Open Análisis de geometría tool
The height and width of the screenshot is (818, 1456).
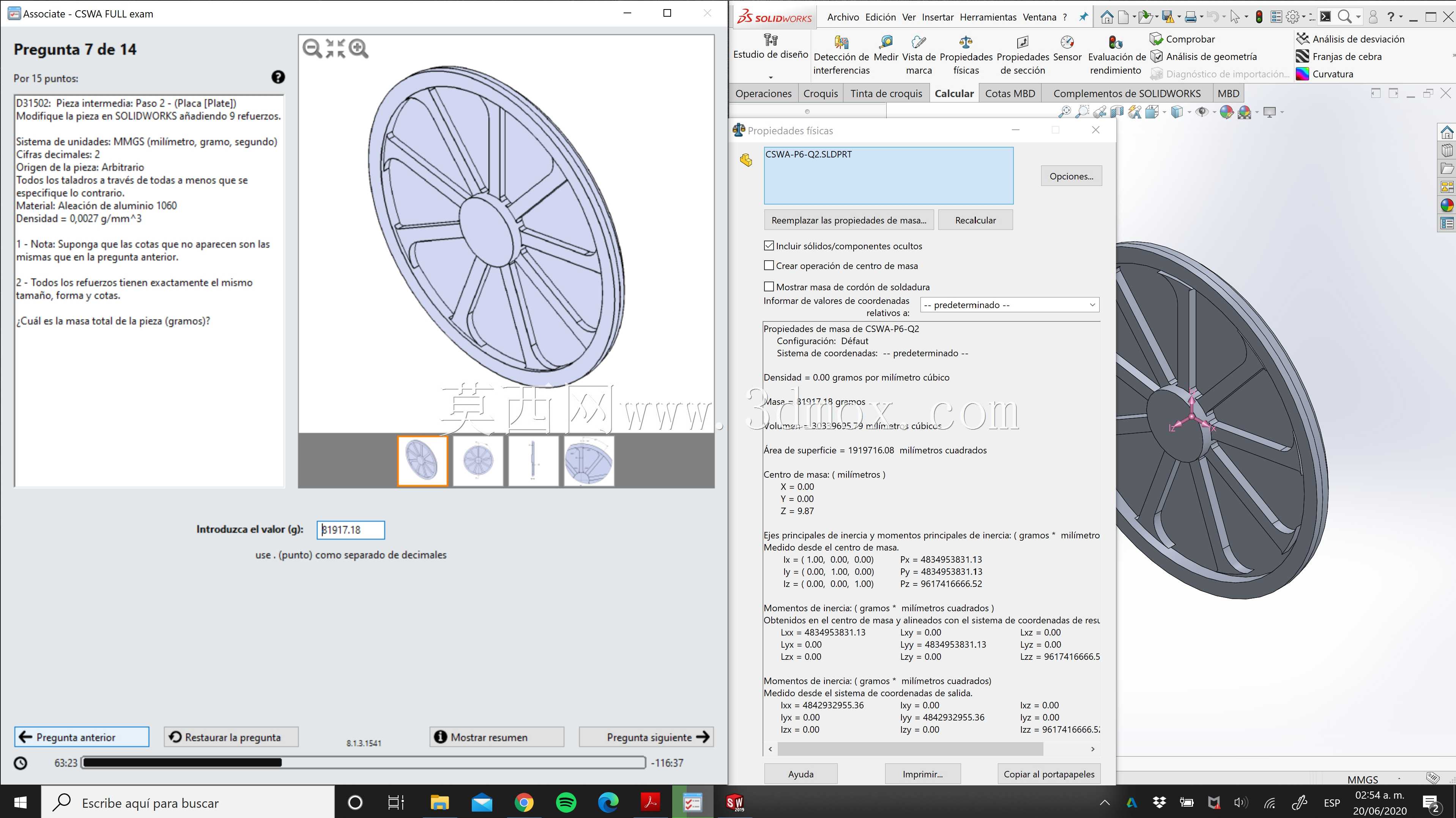(x=1203, y=57)
